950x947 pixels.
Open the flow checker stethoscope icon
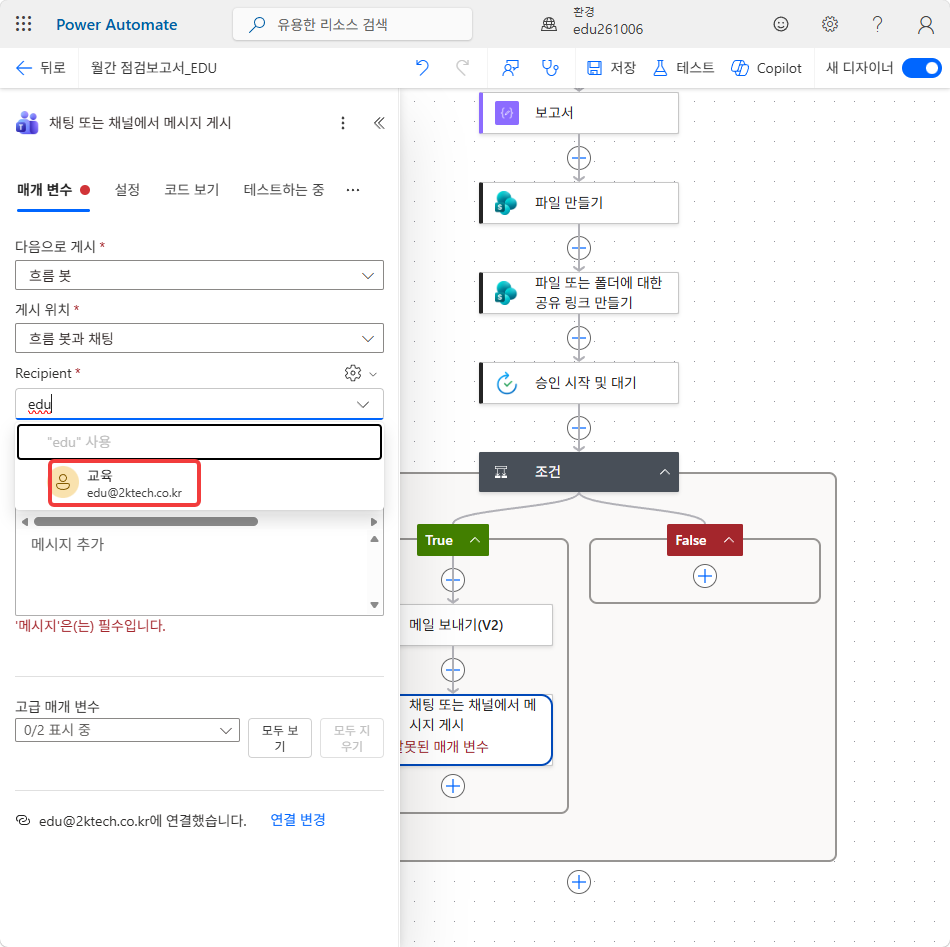coord(550,68)
